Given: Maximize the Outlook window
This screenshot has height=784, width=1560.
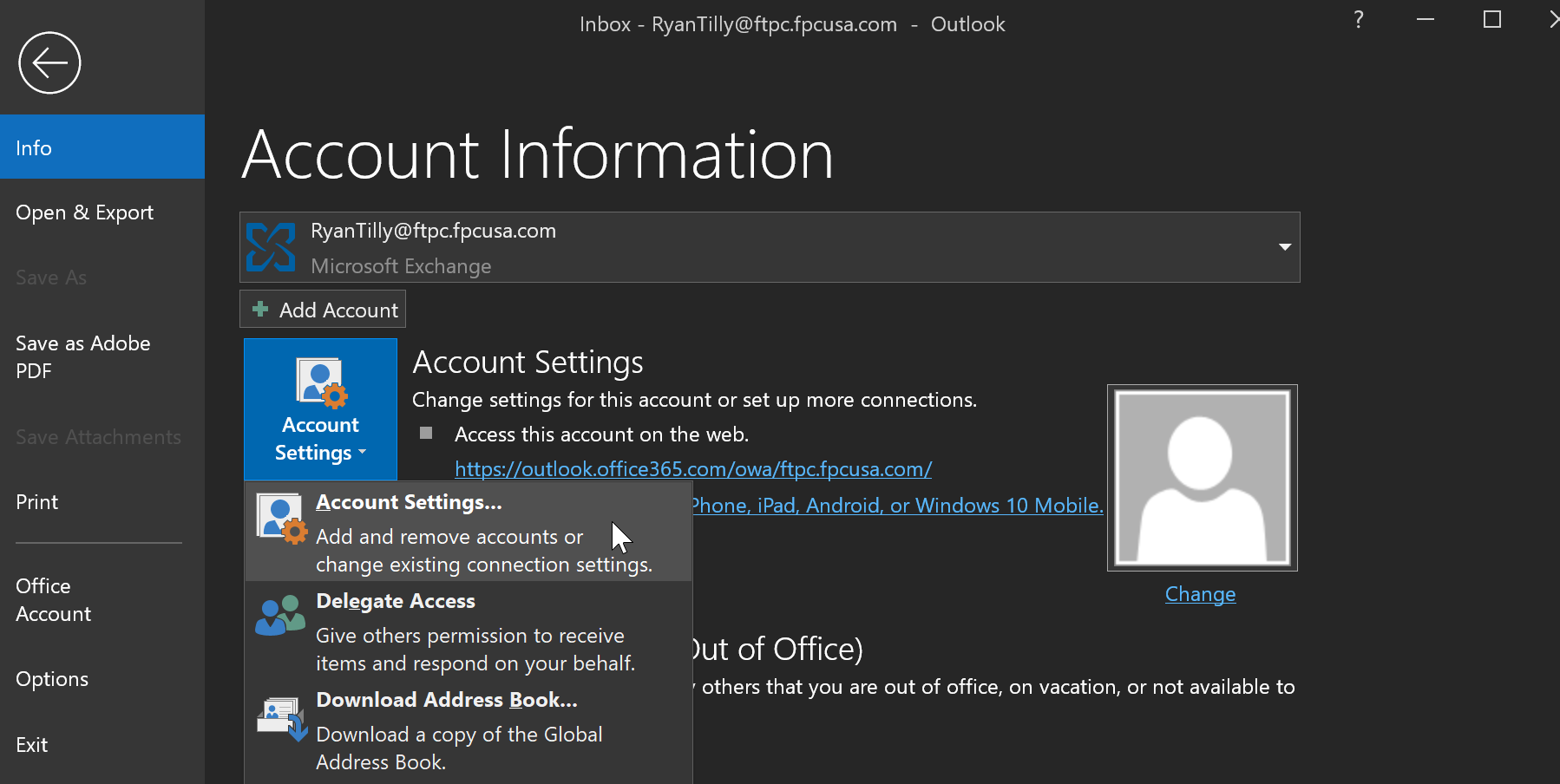Looking at the screenshot, I should coord(1492,19).
